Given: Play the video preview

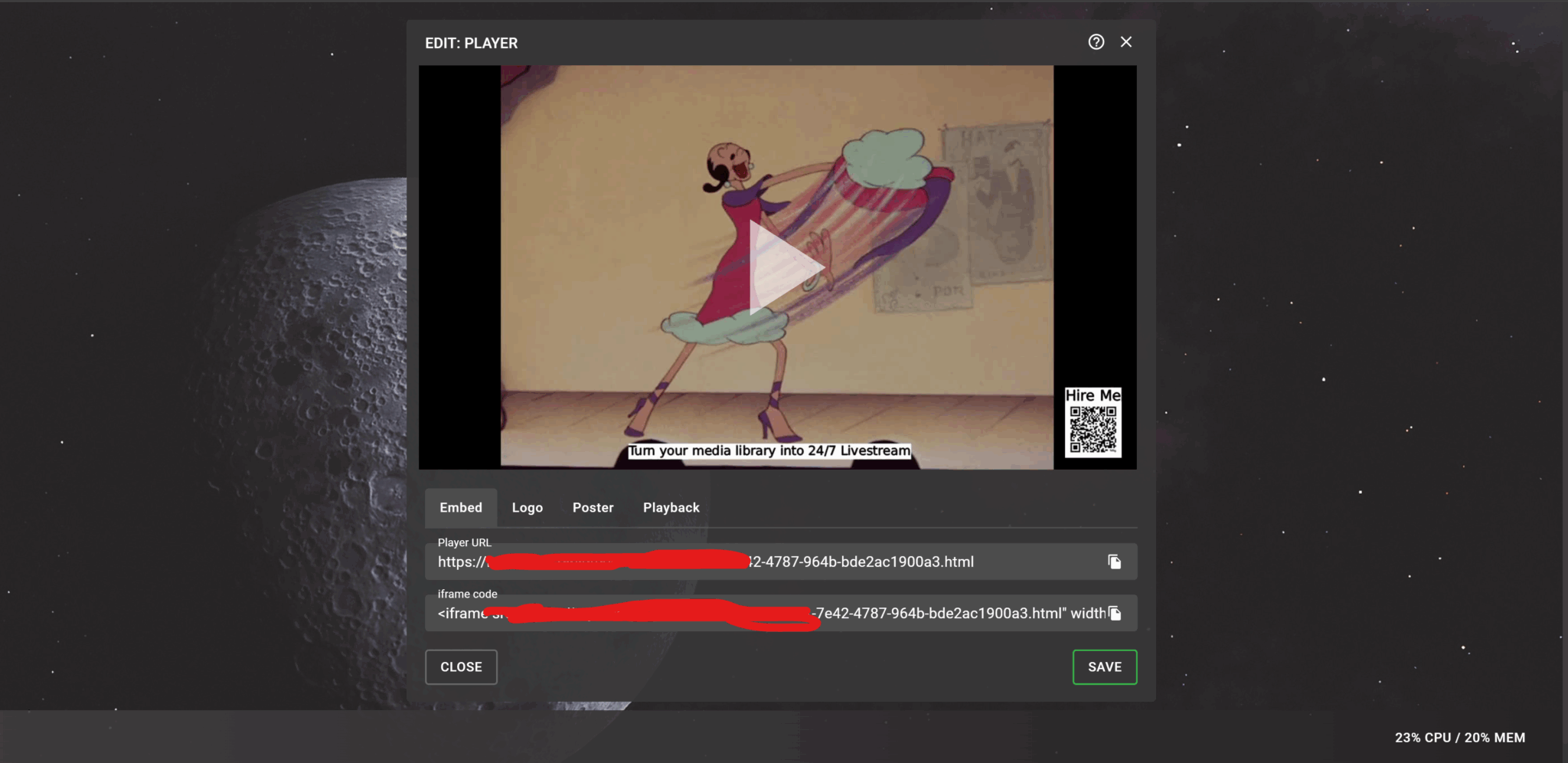Looking at the screenshot, I should (786, 267).
